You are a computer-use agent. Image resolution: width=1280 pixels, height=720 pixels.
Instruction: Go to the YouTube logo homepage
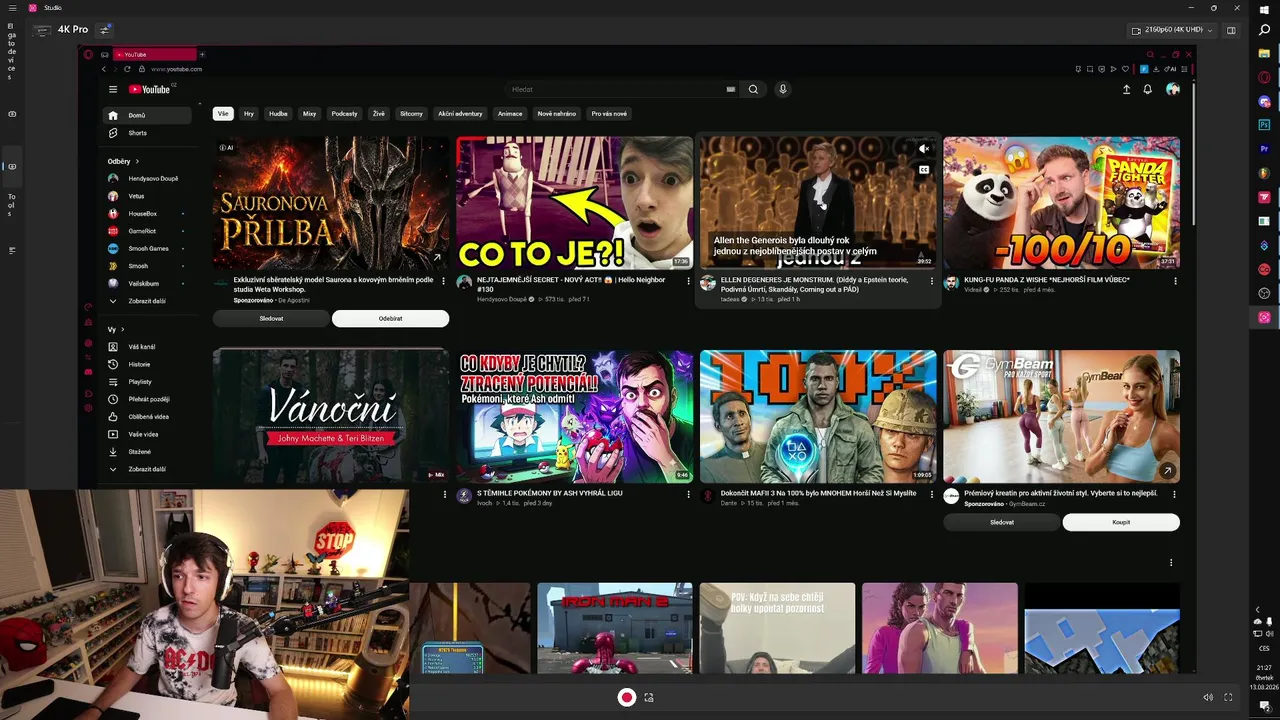(x=151, y=89)
